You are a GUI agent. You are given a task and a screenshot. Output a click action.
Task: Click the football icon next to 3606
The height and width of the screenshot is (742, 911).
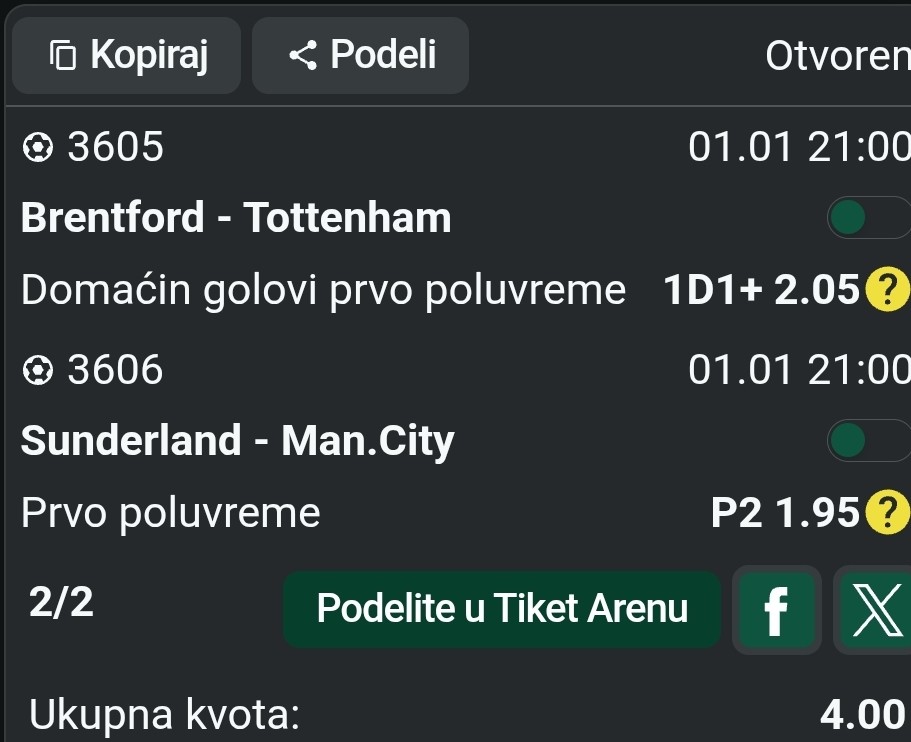(x=38, y=371)
